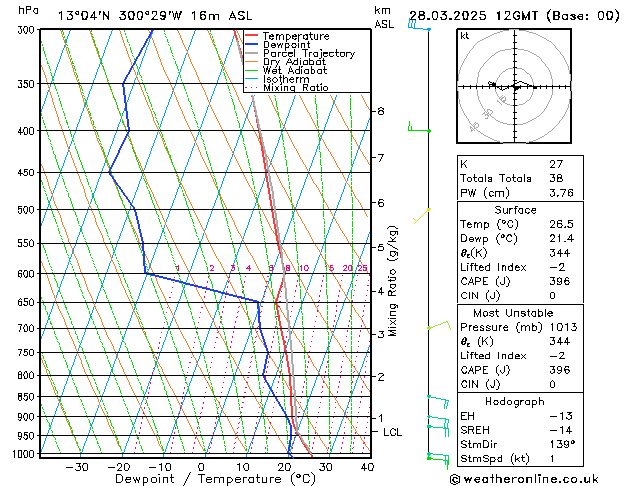Screen dimensions: 629x486
Task: Click the wind barb at 850 hPa
Action: coord(438,402)
